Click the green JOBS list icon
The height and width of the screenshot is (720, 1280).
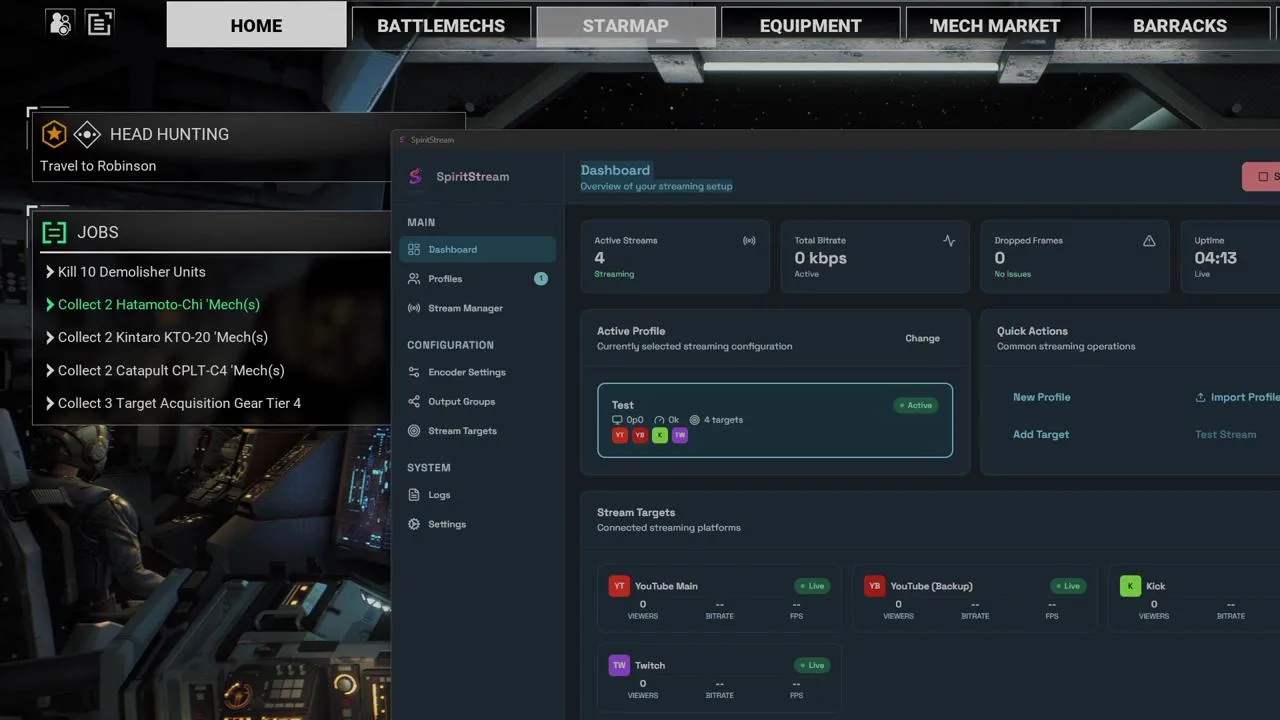(54, 232)
